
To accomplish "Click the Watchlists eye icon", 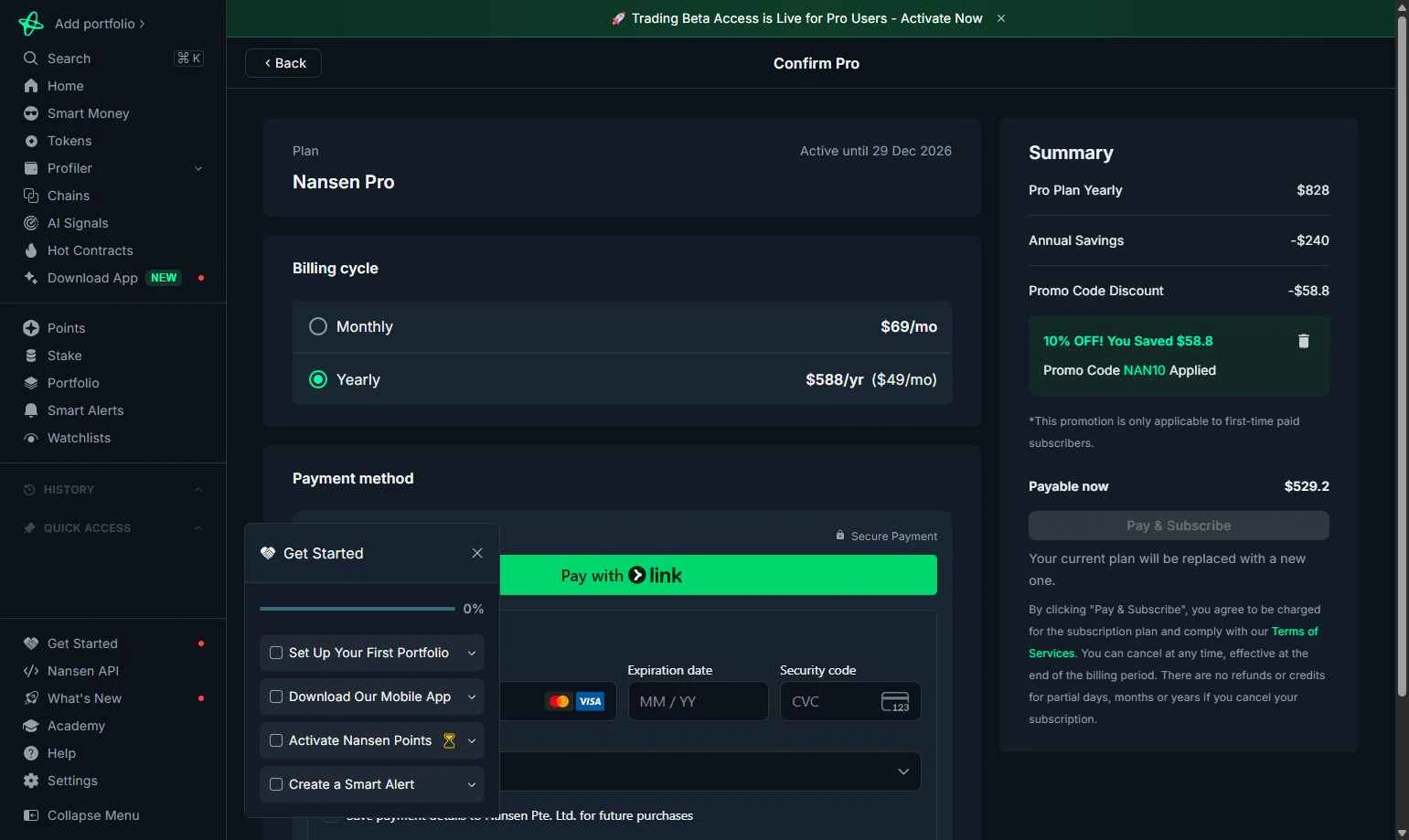I will [x=31, y=438].
